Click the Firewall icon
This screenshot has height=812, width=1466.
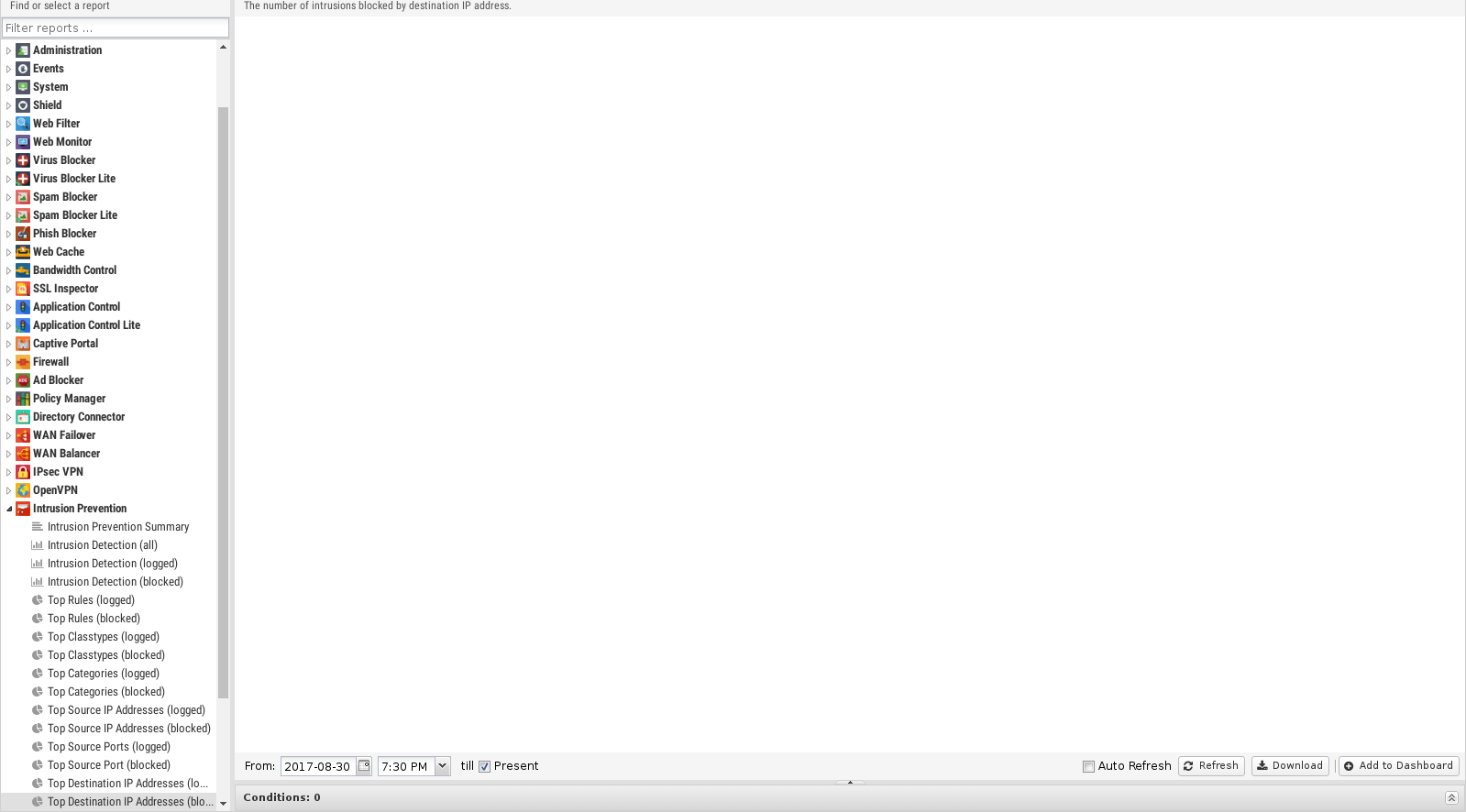[x=23, y=362]
